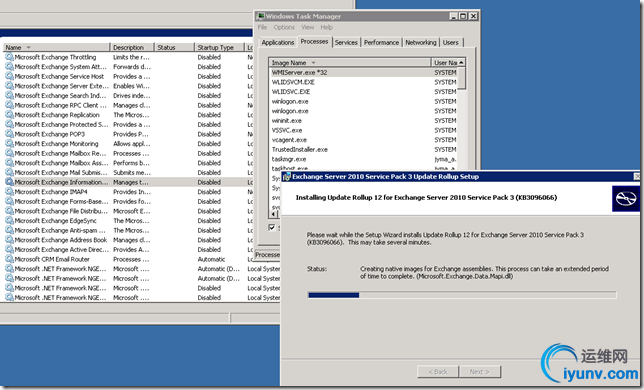Click the Windows Task Manager title bar icon

click(x=260, y=16)
